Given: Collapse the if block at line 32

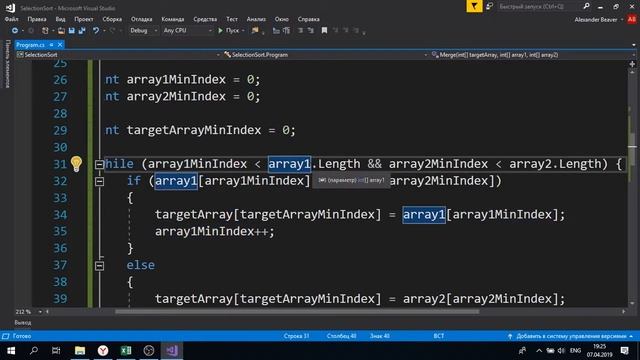Looking at the screenshot, I should [99, 181].
